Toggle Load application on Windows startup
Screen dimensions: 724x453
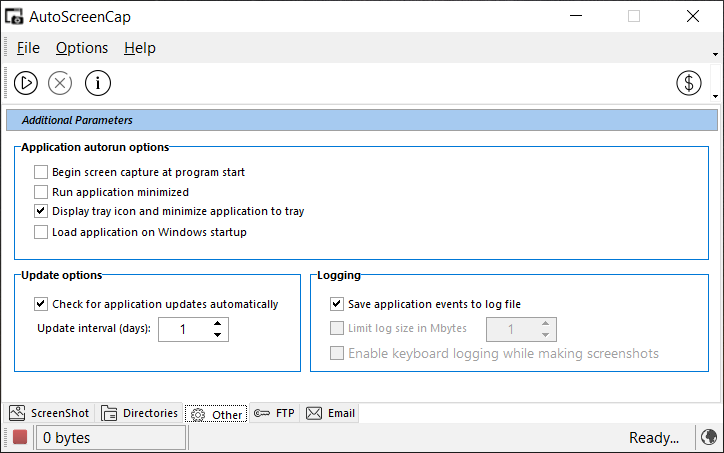pos(41,232)
